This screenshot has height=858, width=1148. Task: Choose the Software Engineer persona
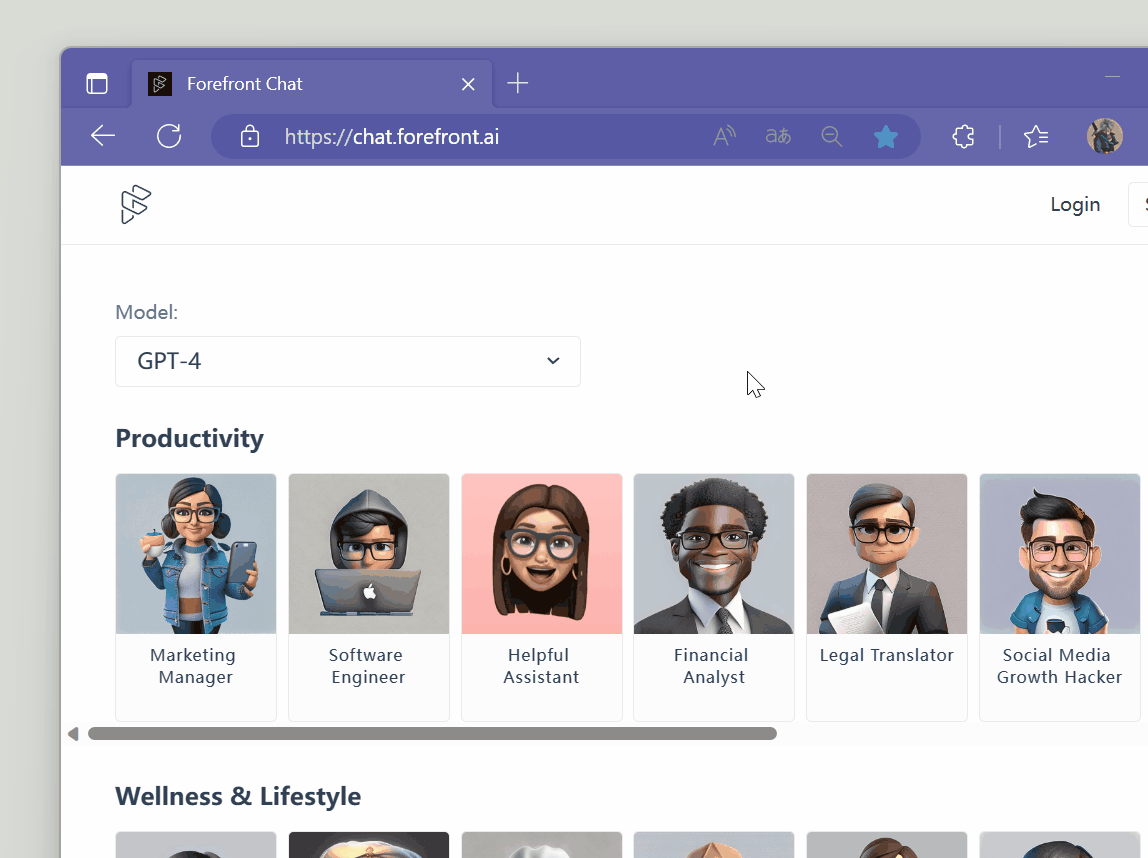(369, 597)
